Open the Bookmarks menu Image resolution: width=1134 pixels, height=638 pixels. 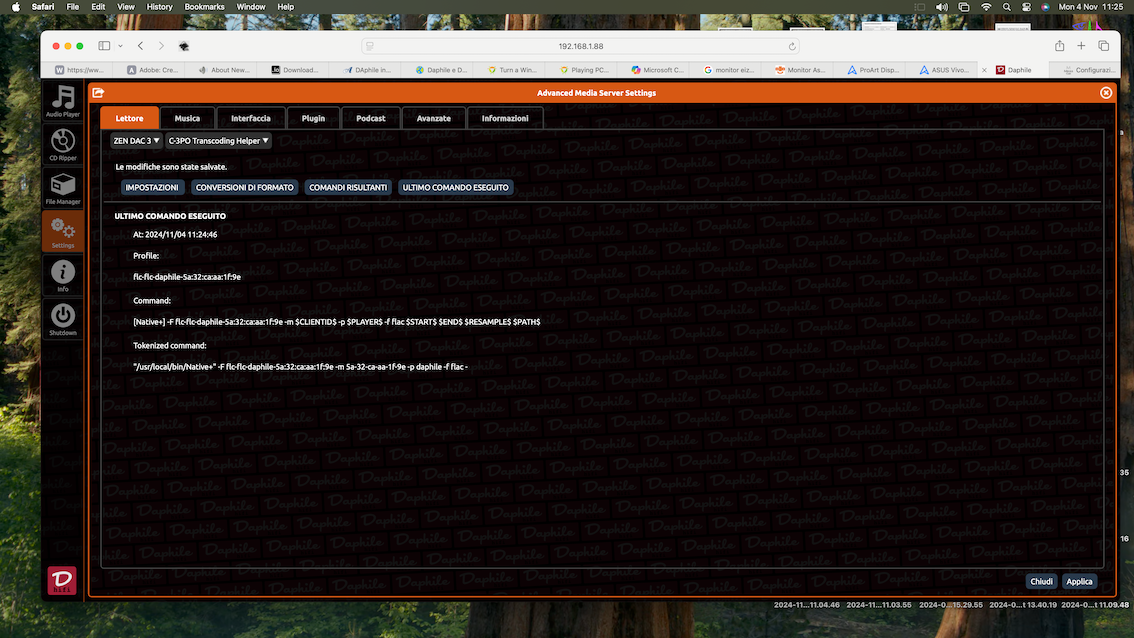(205, 7)
